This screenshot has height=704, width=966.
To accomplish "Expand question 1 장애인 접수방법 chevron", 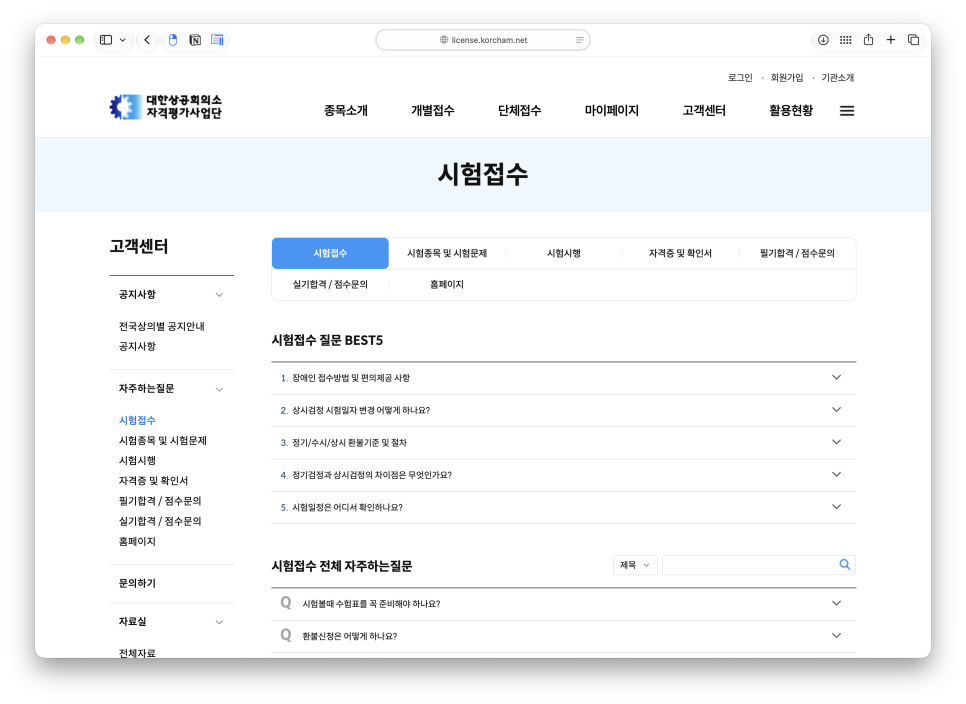I will click(836, 378).
